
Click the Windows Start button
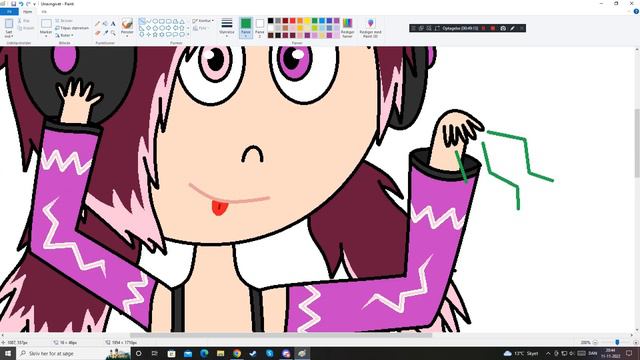pyautogui.click(x=7, y=353)
